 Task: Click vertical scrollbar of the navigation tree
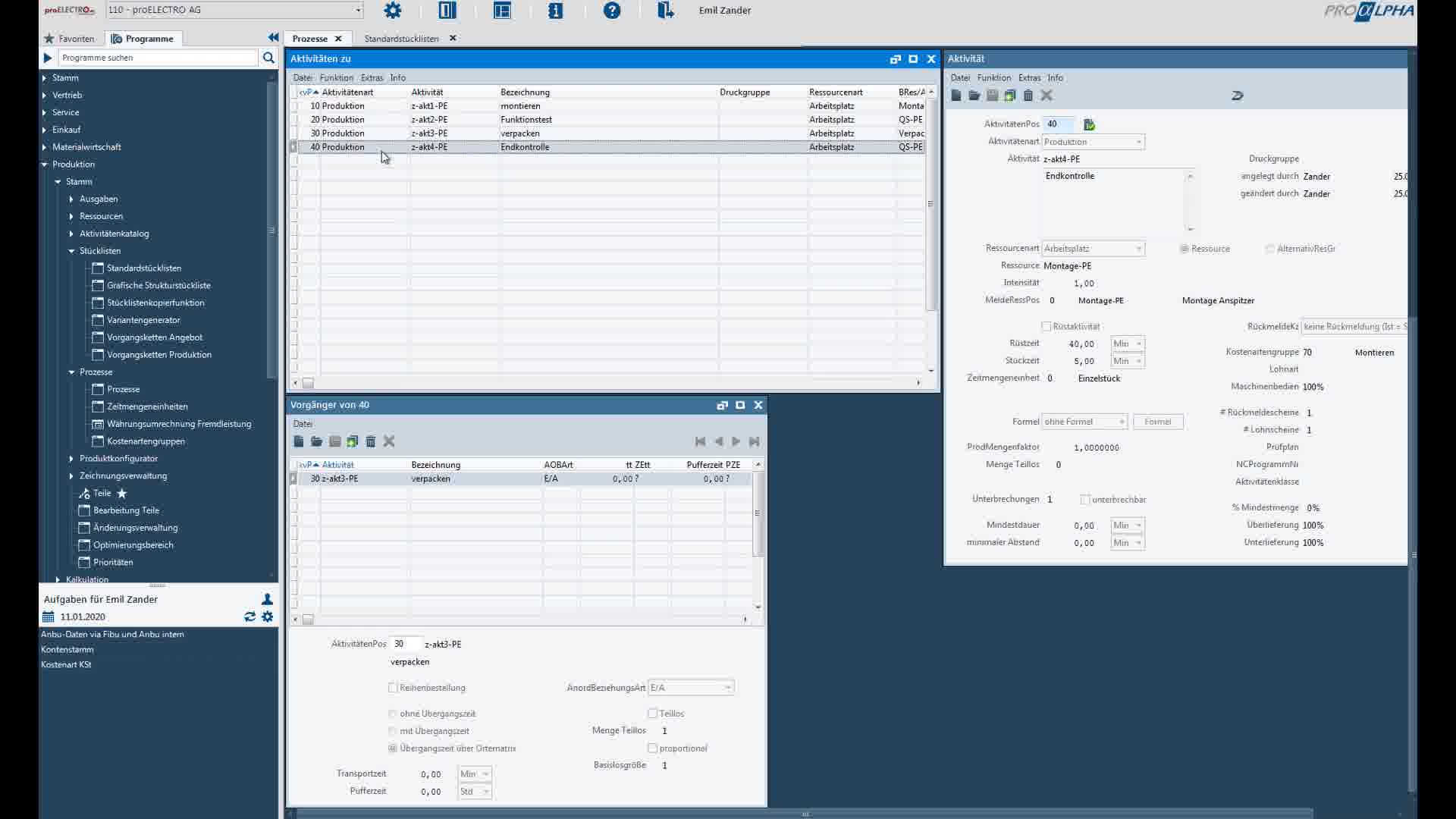coord(272,230)
